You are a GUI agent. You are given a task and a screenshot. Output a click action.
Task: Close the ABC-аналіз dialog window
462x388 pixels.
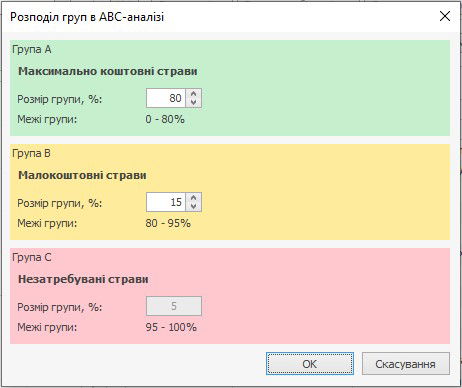445,16
